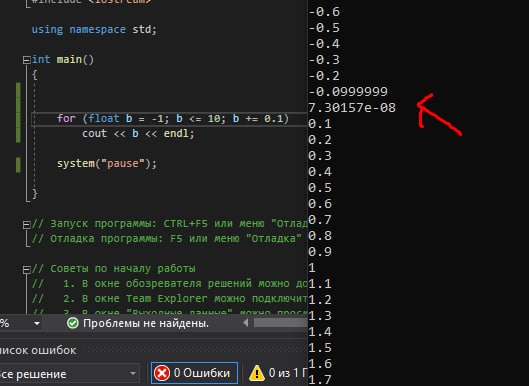Click the editor horizontal scrollbar thumb
This screenshot has width=529, height=386.
[x=281, y=323]
